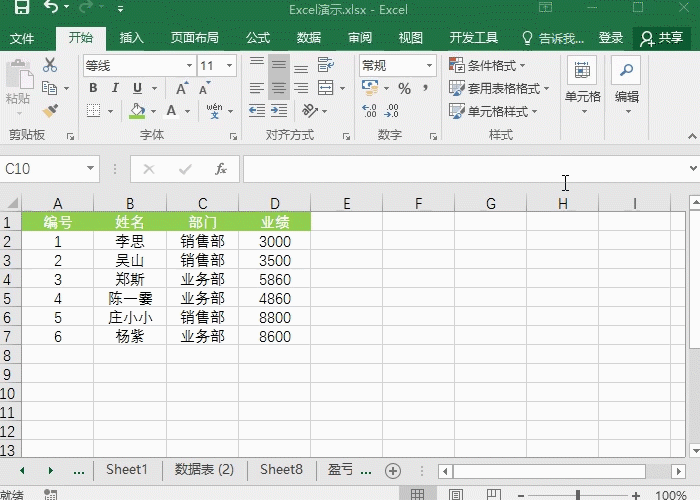This screenshot has height=500, width=700.
Task: Open the 文件 menu
Action: pos(22,38)
